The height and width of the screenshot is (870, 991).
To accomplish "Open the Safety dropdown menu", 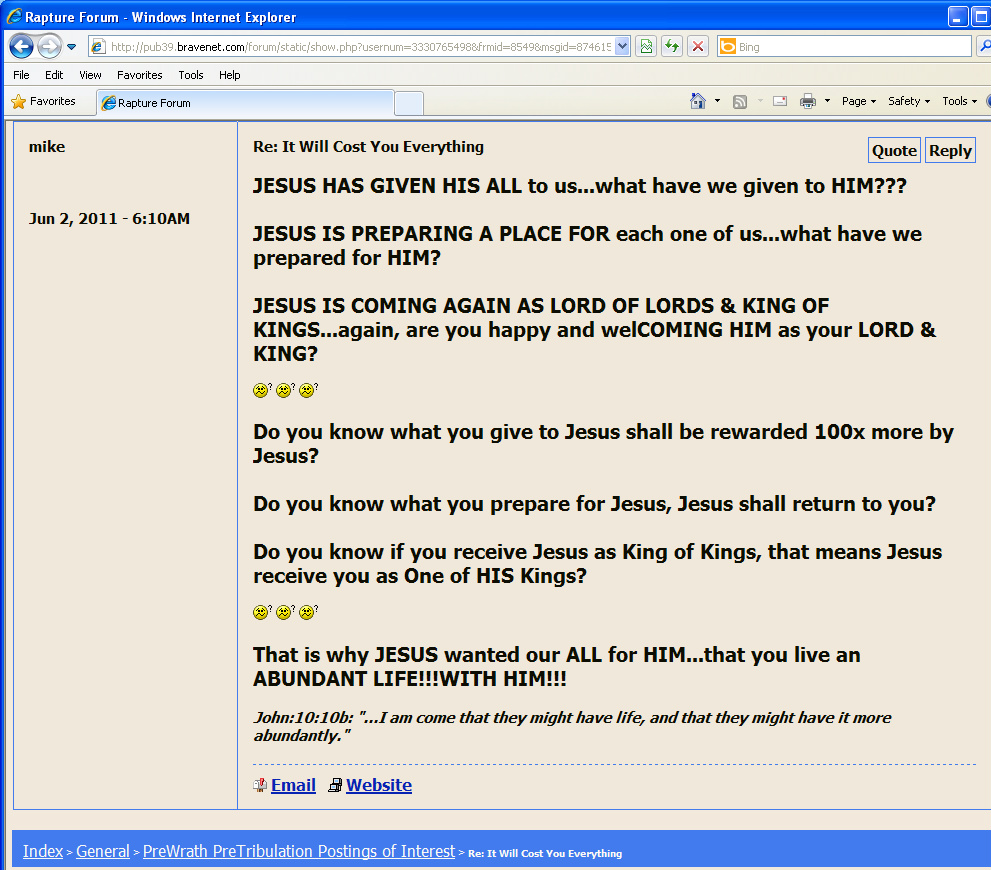I will coord(908,101).
